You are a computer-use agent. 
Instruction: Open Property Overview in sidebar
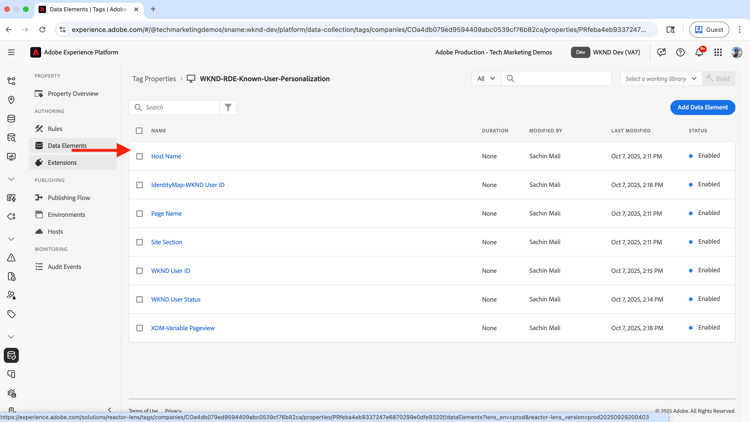tap(73, 94)
